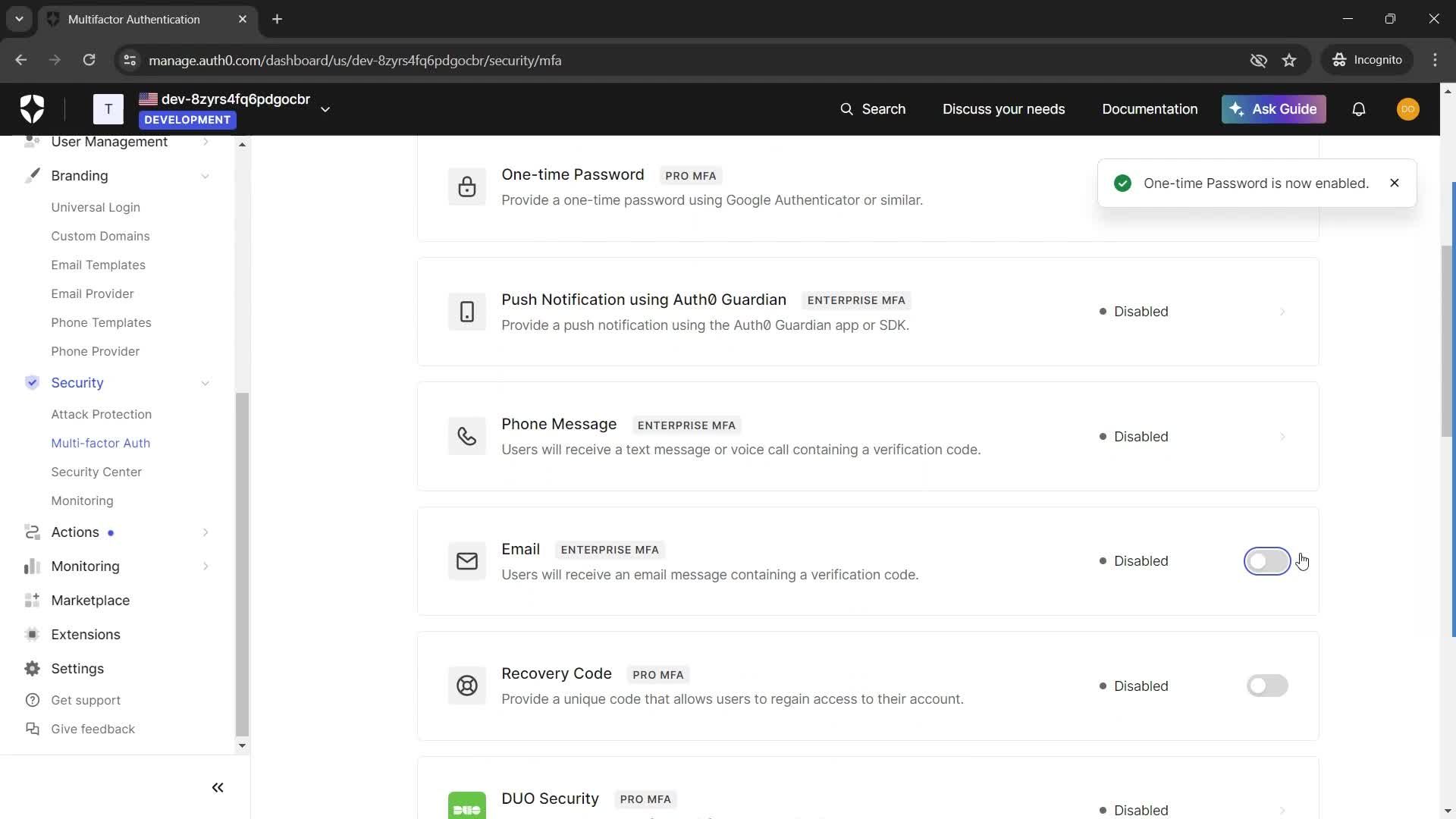
Task: Open Attack Protection sidebar item
Action: 101,414
